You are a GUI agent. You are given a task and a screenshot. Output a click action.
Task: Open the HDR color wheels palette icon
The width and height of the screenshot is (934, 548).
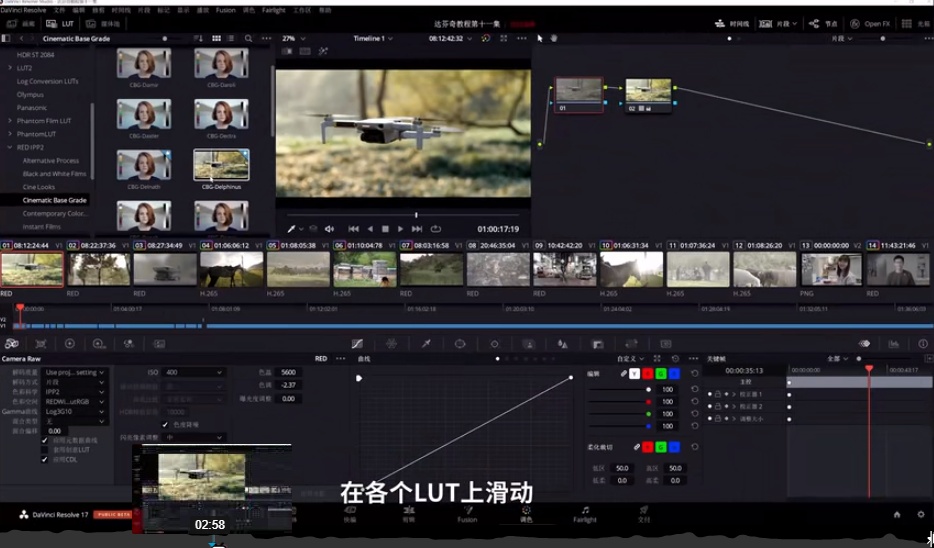(x=99, y=344)
